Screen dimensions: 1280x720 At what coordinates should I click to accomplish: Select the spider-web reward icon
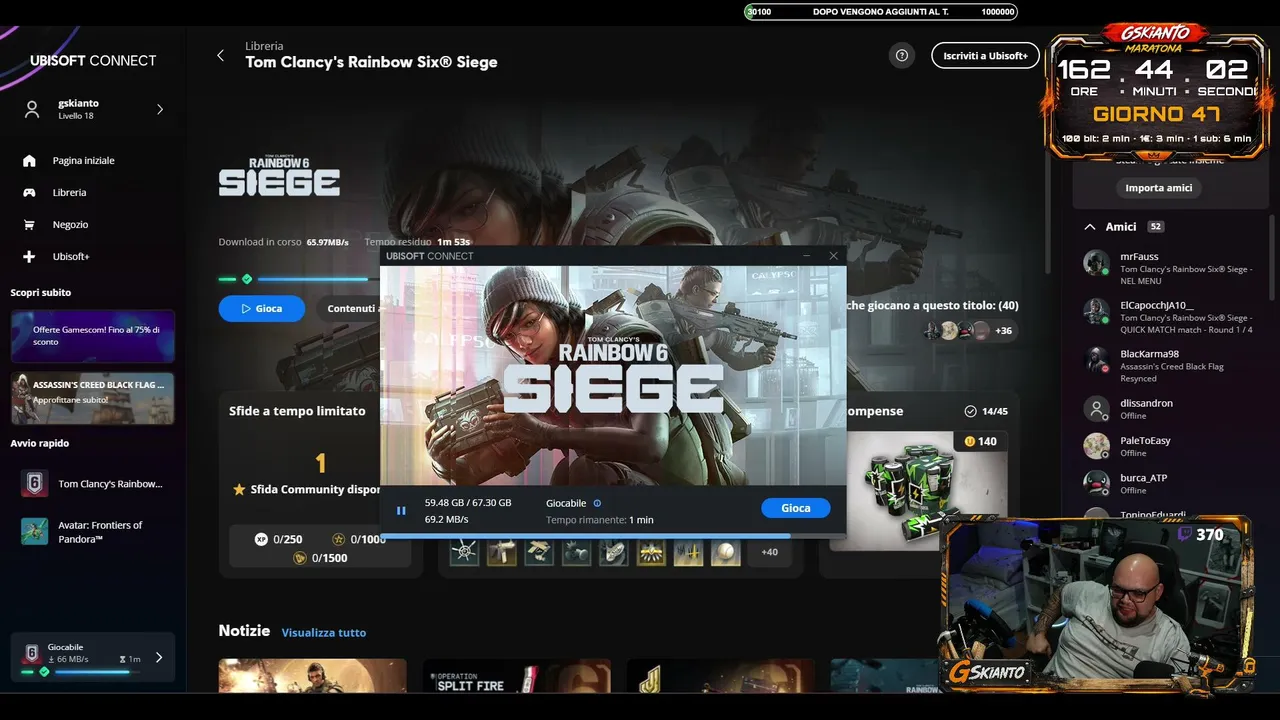click(463, 552)
